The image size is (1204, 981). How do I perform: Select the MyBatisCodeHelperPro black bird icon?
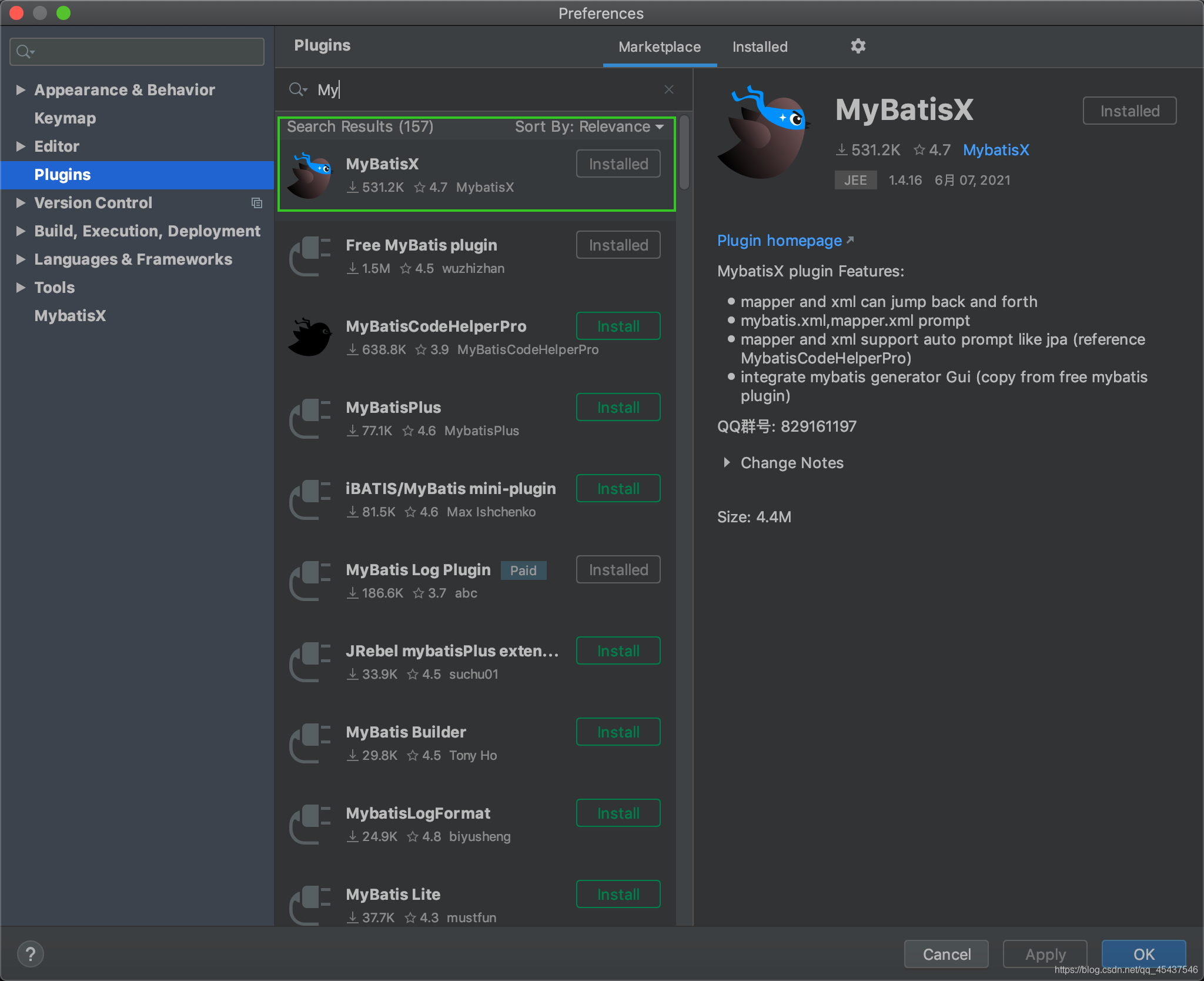point(310,338)
